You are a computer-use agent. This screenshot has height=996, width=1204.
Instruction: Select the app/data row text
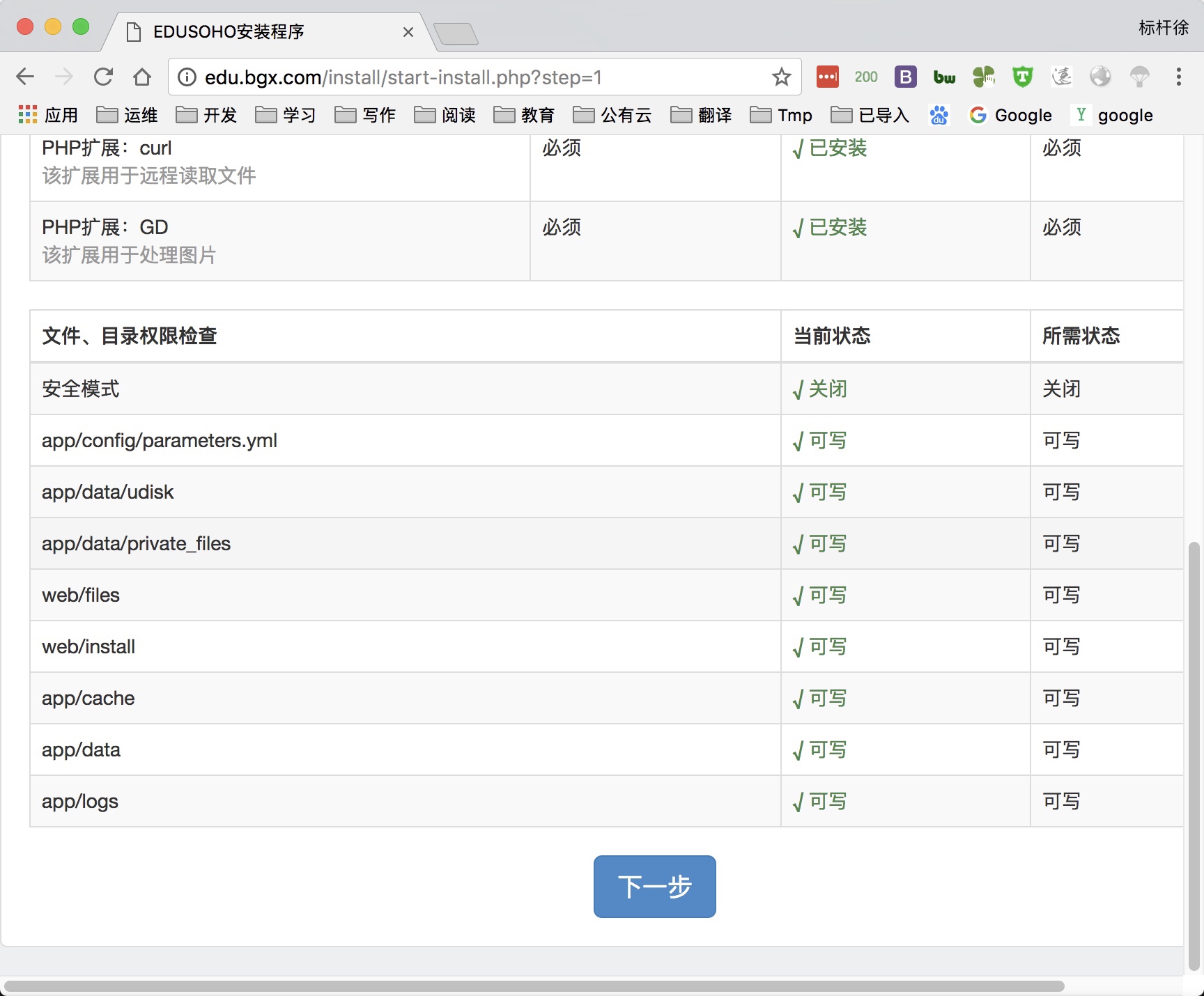[x=81, y=750]
